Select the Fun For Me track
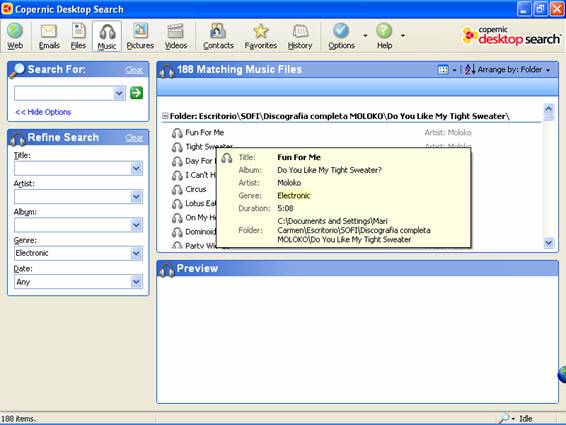566x425 pixels. pyautogui.click(x=204, y=133)
